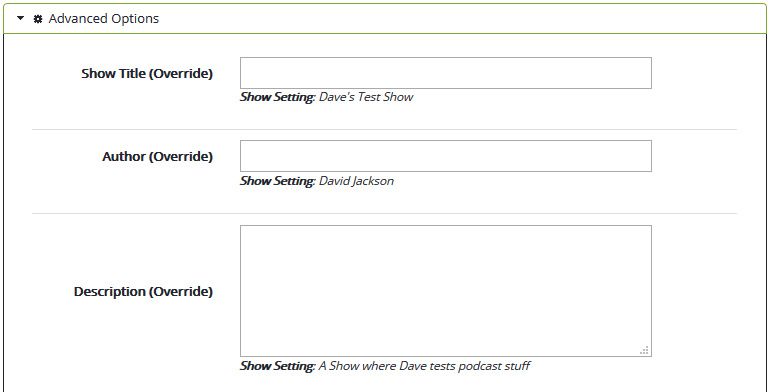
Task: Select "A Show where Dave tests podcast stuff"
Action: tap(424, 366)
